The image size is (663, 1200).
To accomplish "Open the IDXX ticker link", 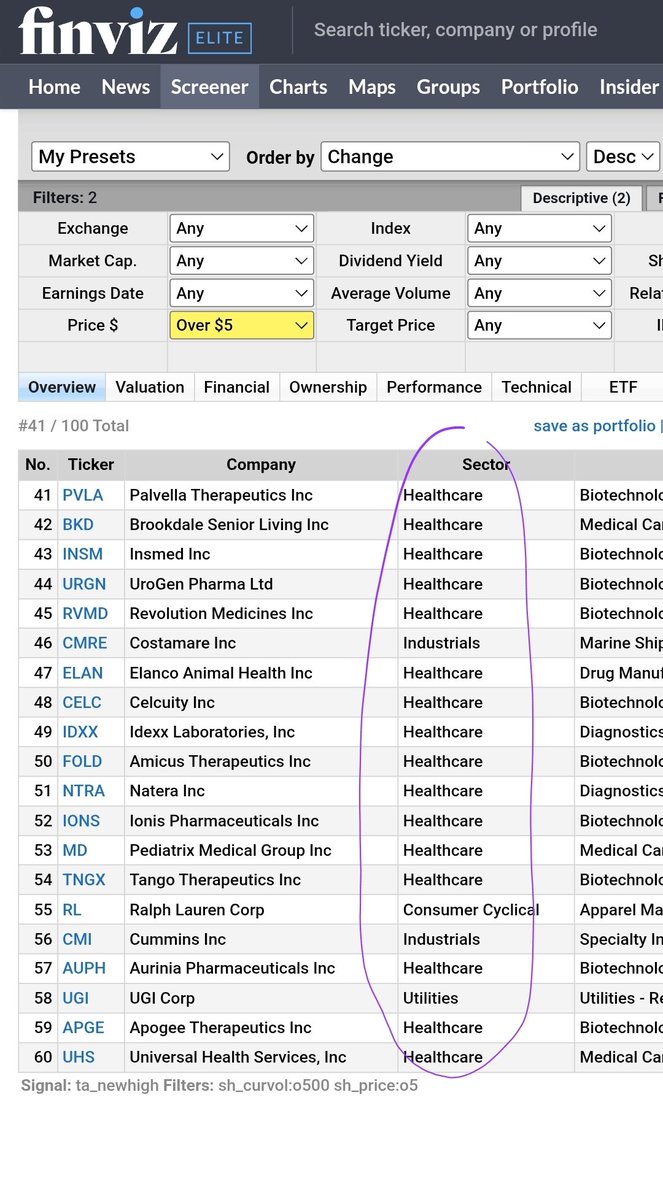I will (x=81, y=732).
